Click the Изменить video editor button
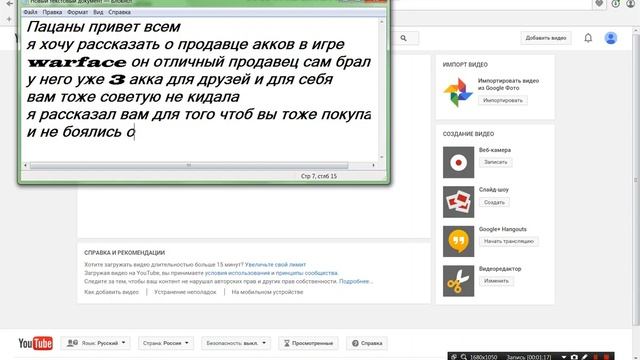The height and width of the screenshot is (360, 640). point(496,281)
